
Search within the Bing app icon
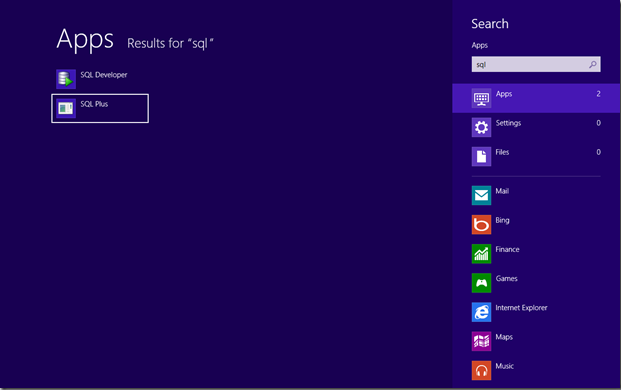pos(481,224)
